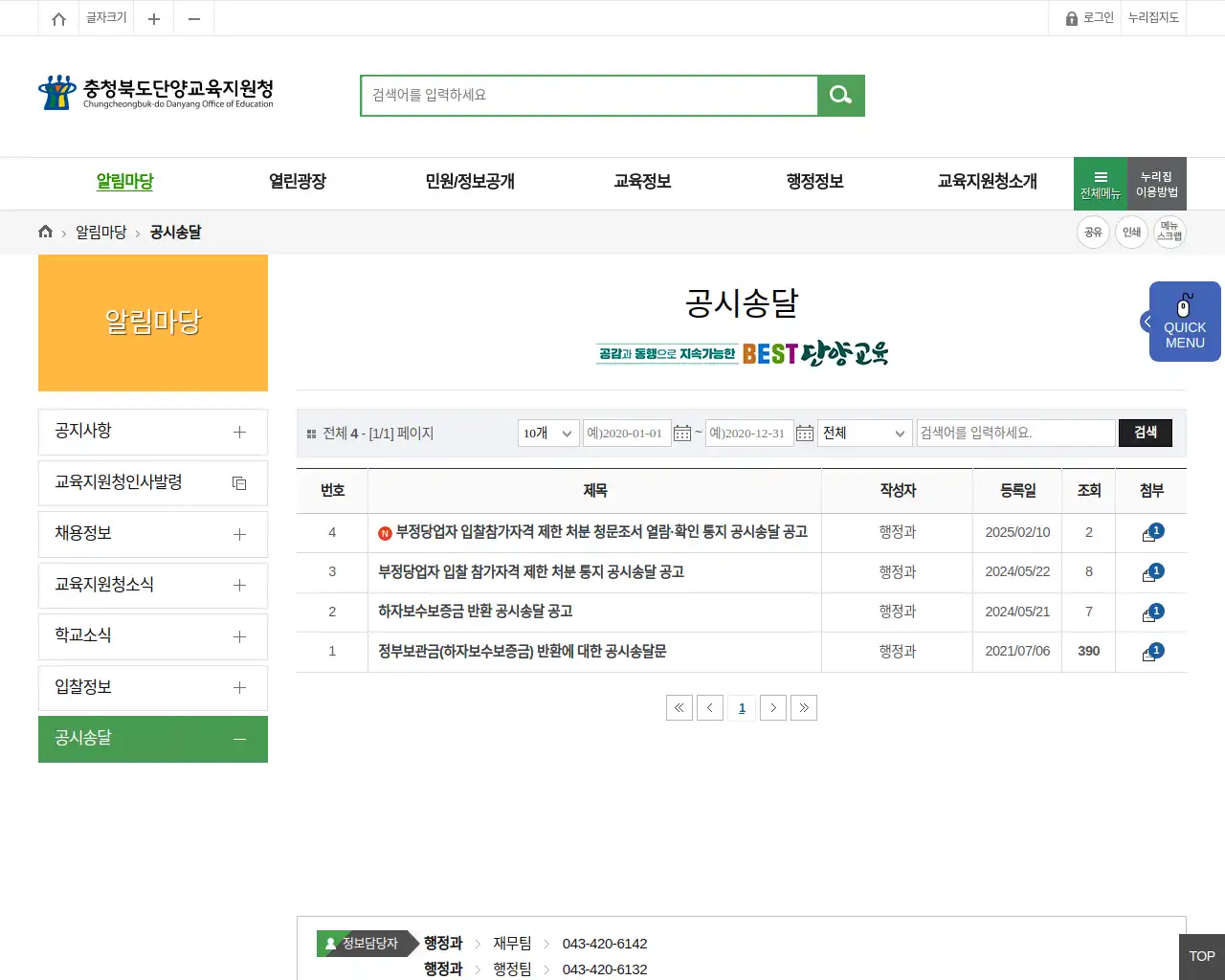Image resolution: width=1225 pixels, height=980 pixels.
Task: Click the 등록일 column header
Action: pyautogui.click(x=1017, y=491)
